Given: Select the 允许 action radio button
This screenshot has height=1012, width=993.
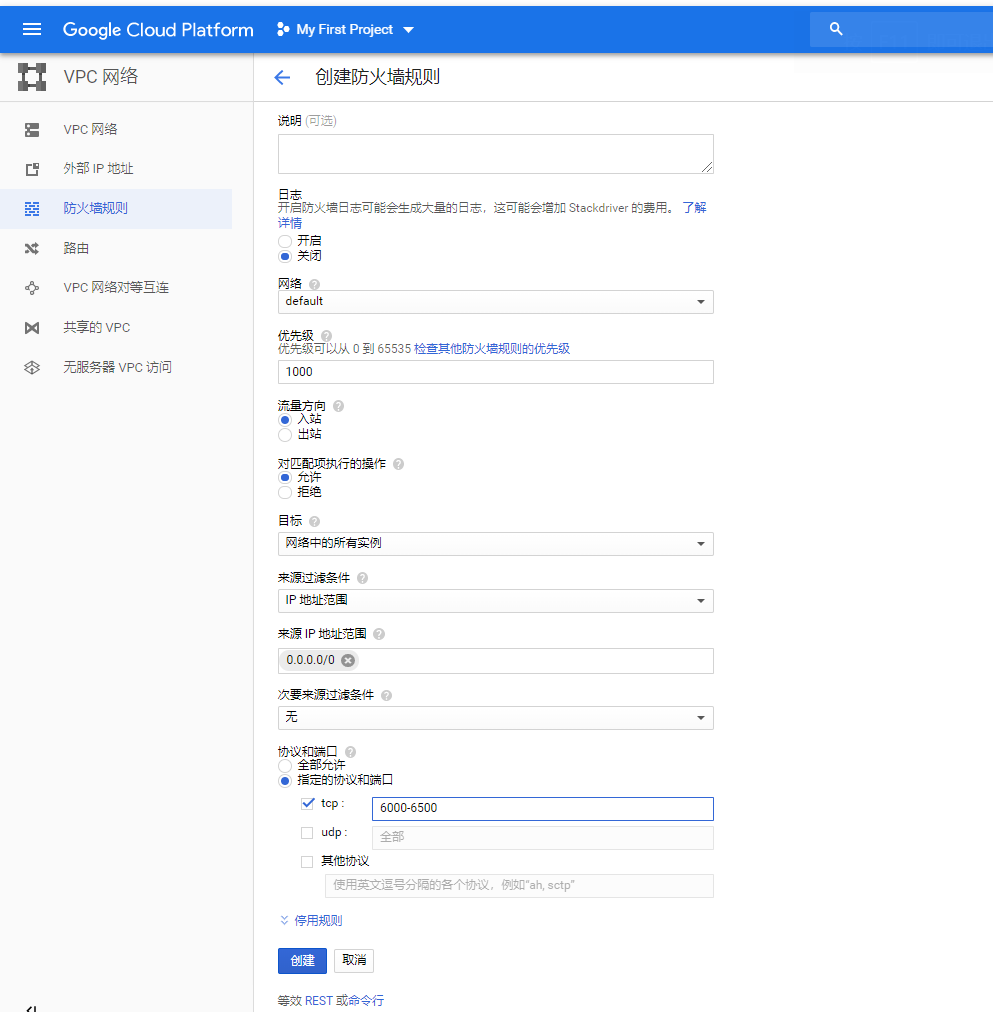Looking at the screenshot, I should 285,478.
